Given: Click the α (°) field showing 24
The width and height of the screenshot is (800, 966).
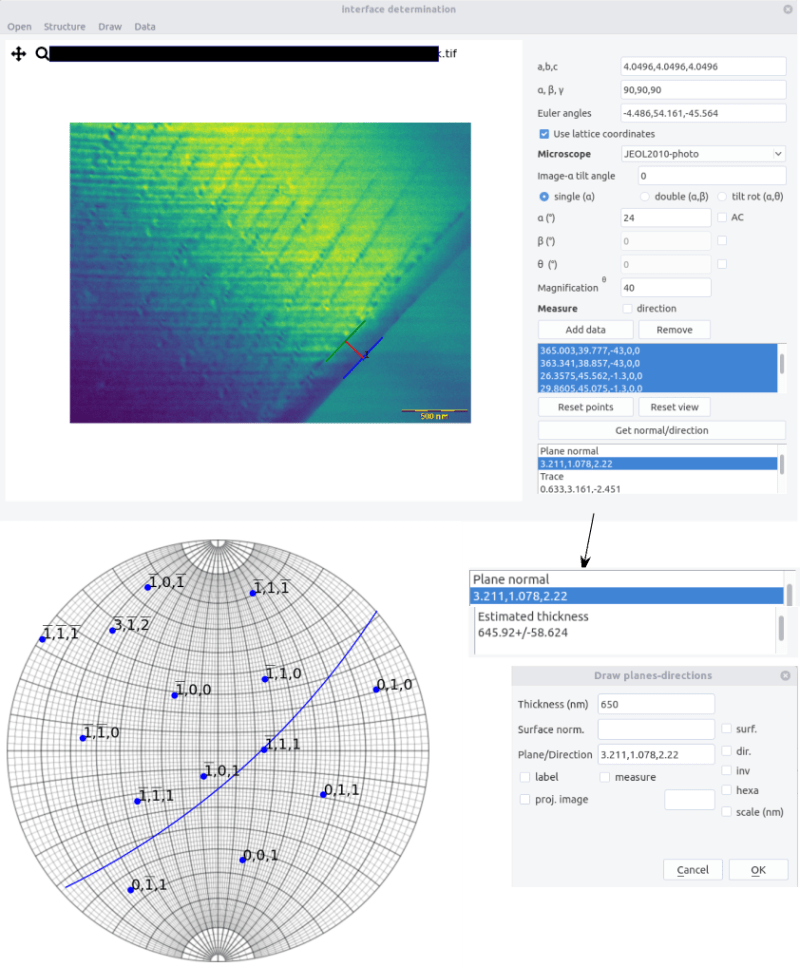Looking at the screenshot, I should (x=665, y=217).
